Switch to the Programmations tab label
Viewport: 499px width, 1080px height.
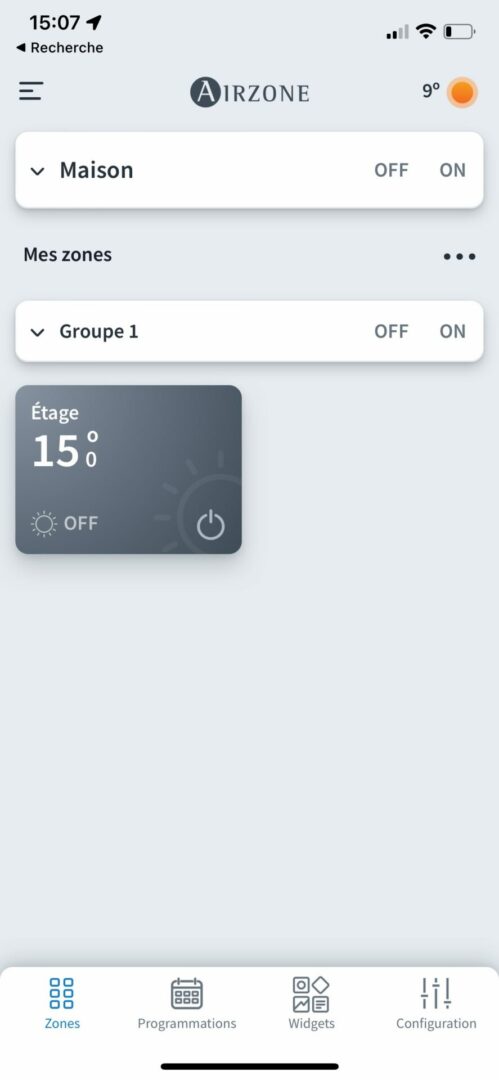tap(187, 1024)
